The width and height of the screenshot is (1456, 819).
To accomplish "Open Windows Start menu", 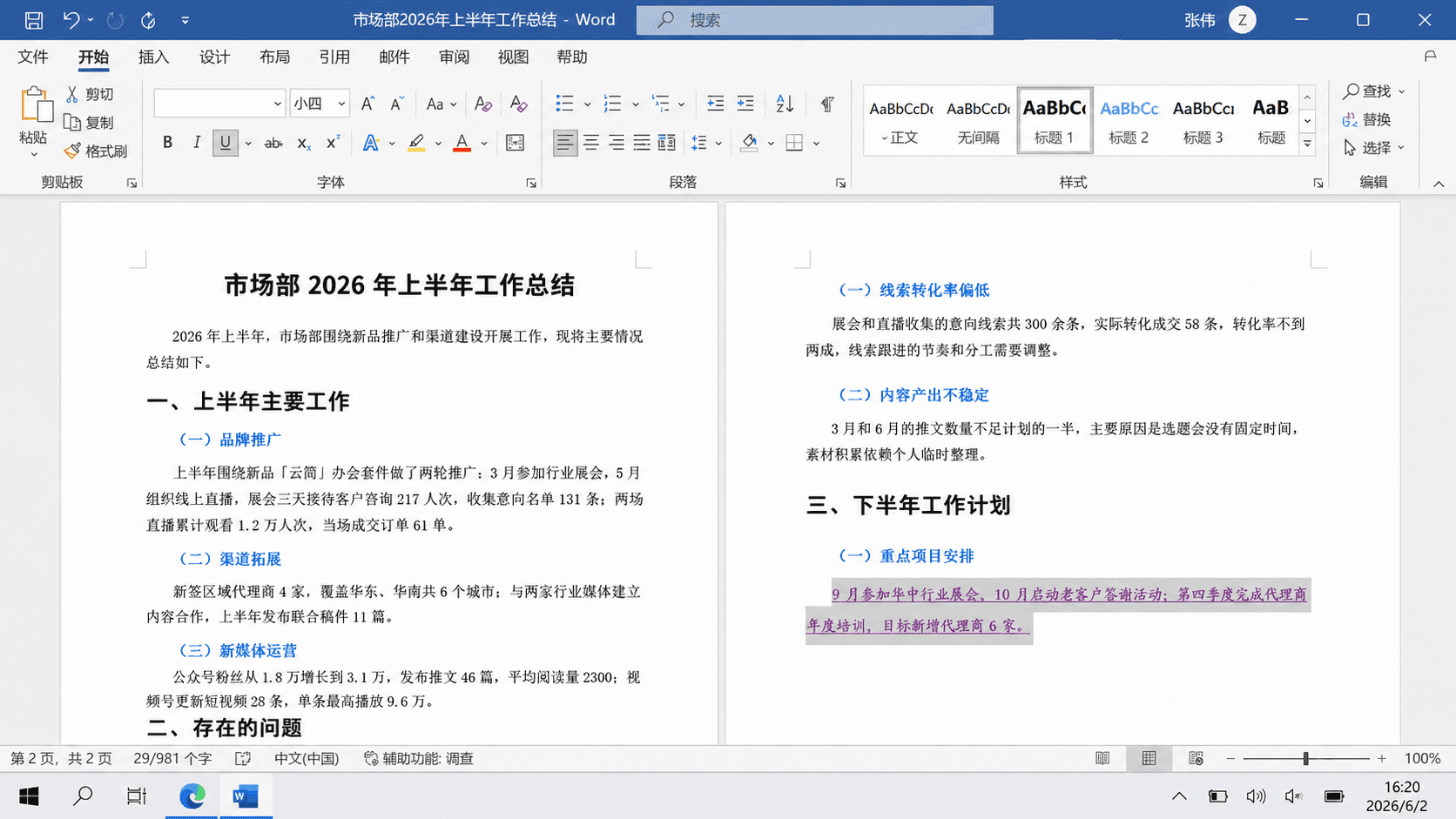I will tap(29, 796).
